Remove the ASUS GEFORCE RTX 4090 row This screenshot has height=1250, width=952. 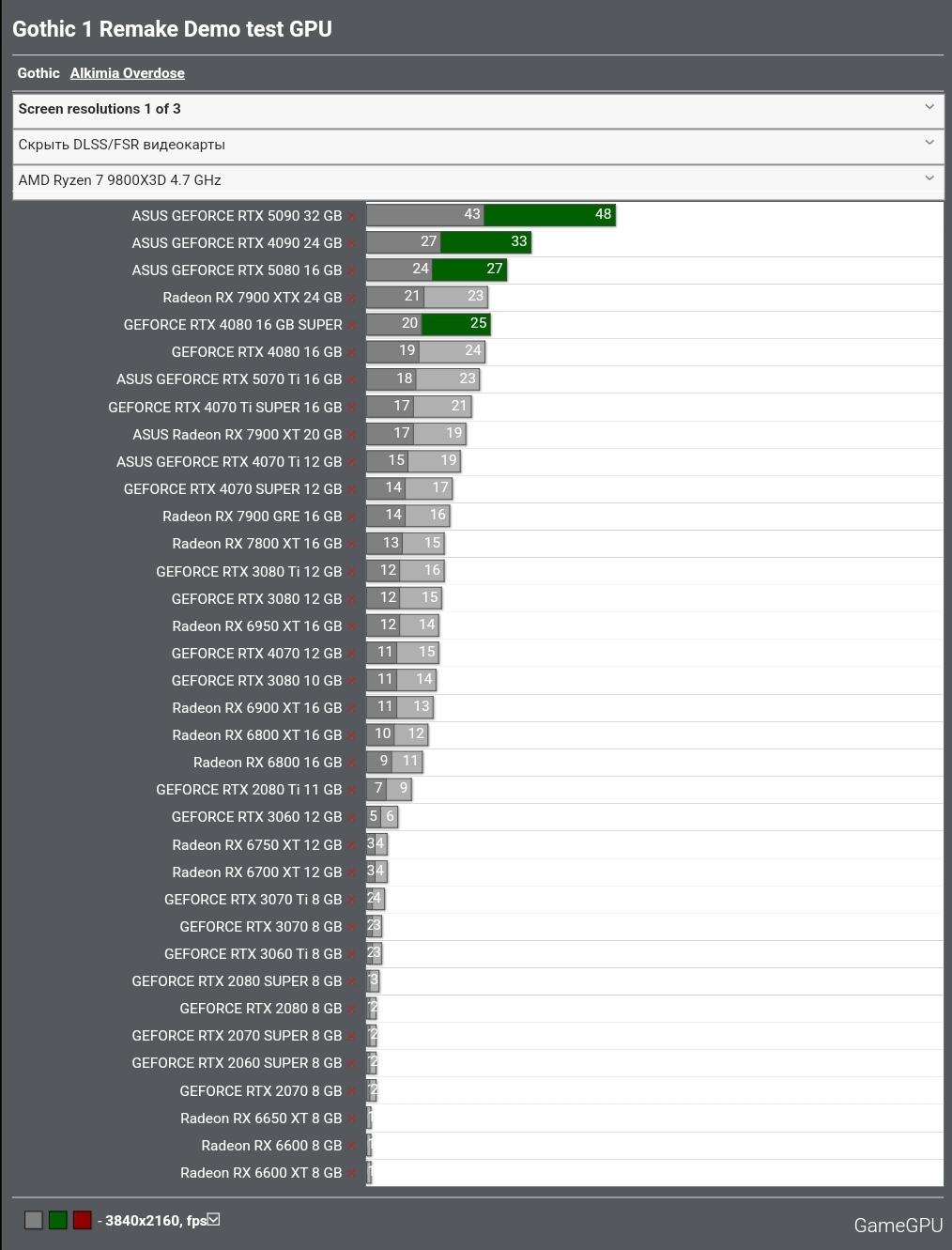pyautogui.click(x=352, y=243)
